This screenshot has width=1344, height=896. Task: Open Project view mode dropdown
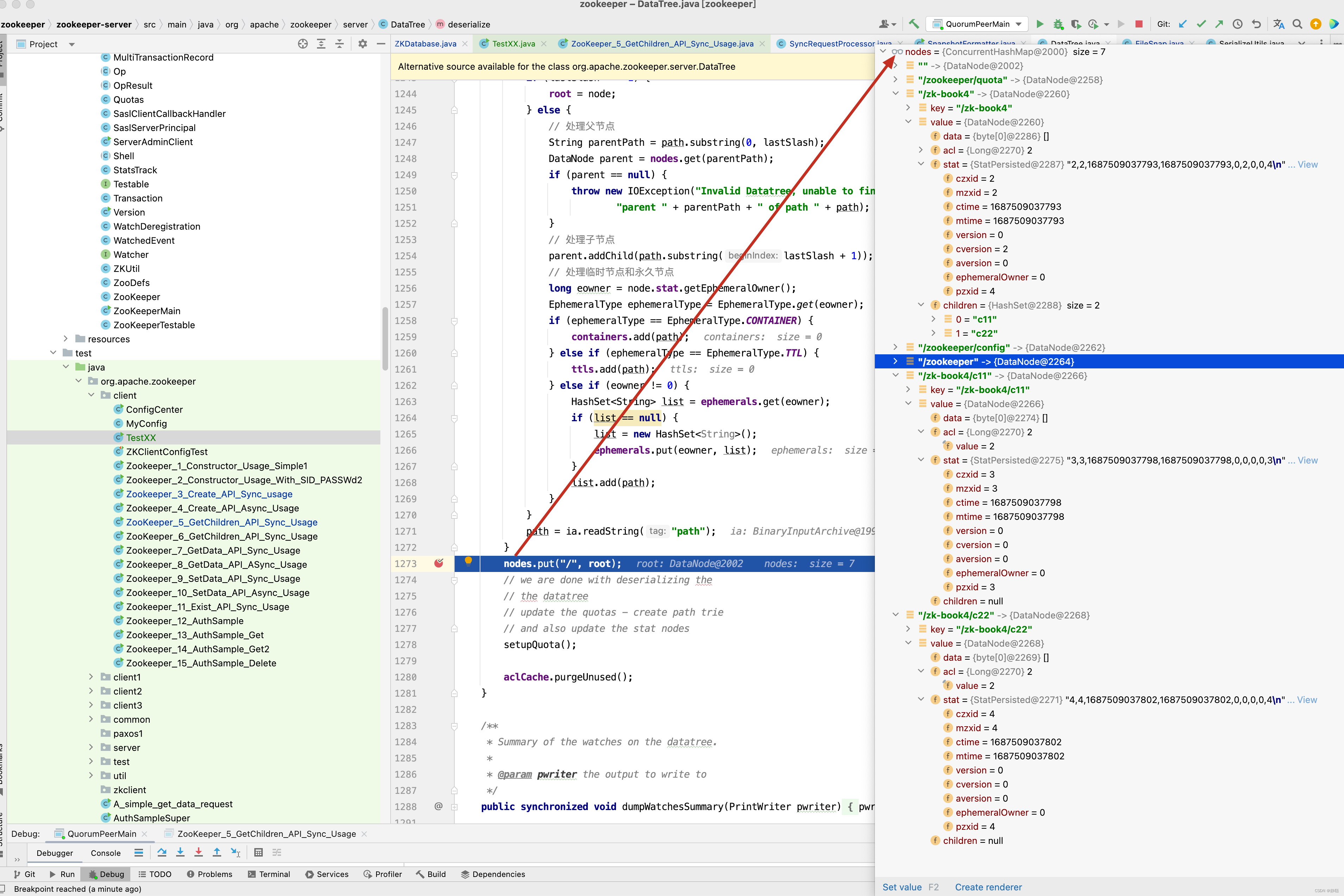[x=71, y=44]
